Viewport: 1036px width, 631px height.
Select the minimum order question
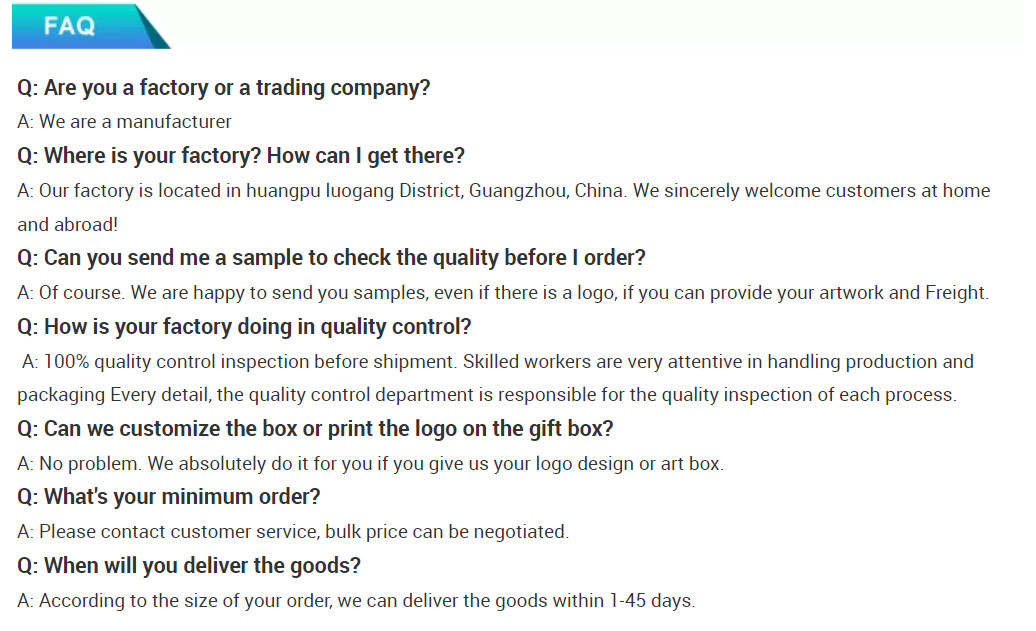[x=168, y=497]
